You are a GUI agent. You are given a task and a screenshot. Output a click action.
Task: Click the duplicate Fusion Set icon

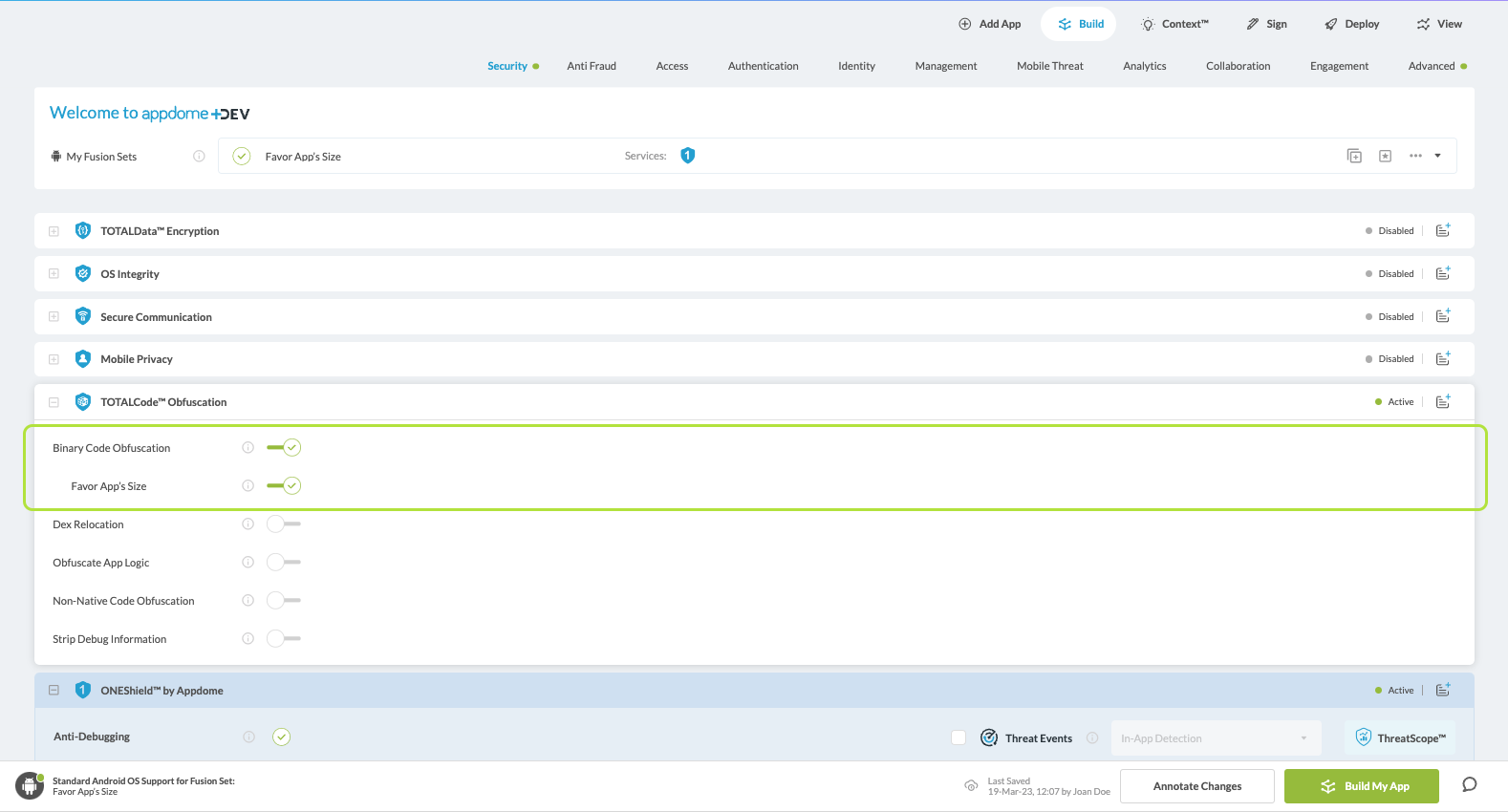point(1354,156)
